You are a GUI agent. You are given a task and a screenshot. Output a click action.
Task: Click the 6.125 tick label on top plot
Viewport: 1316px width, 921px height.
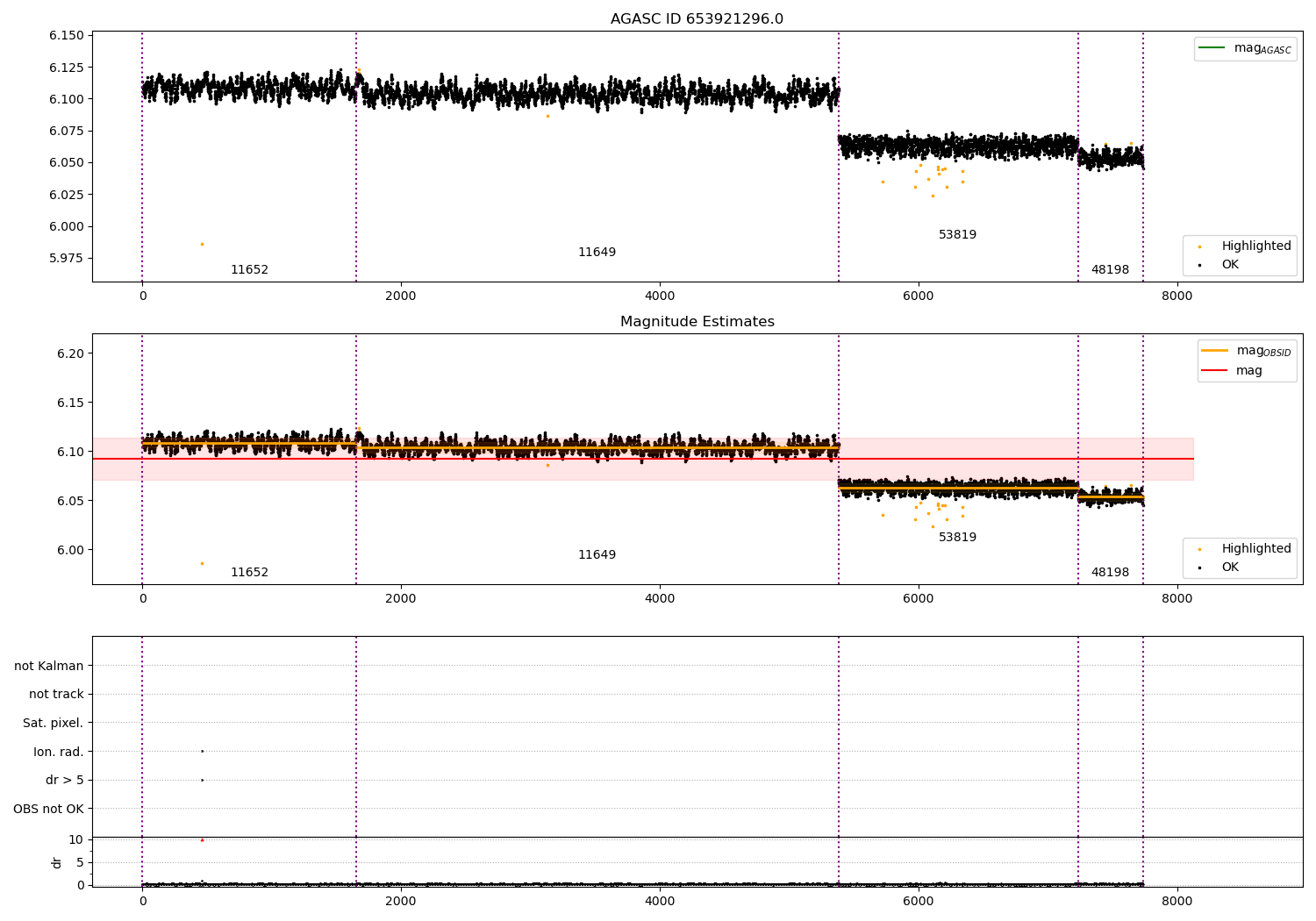click(x=67, y=67)
